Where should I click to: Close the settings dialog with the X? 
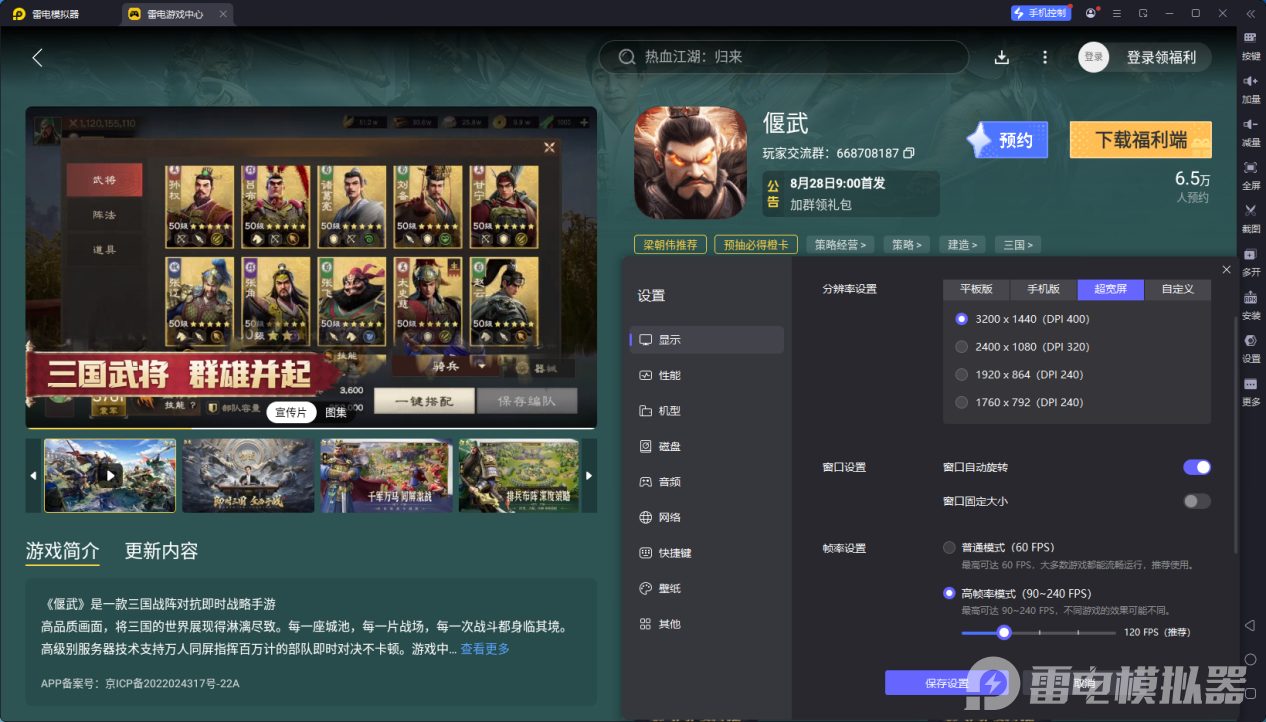[1227, 270]
